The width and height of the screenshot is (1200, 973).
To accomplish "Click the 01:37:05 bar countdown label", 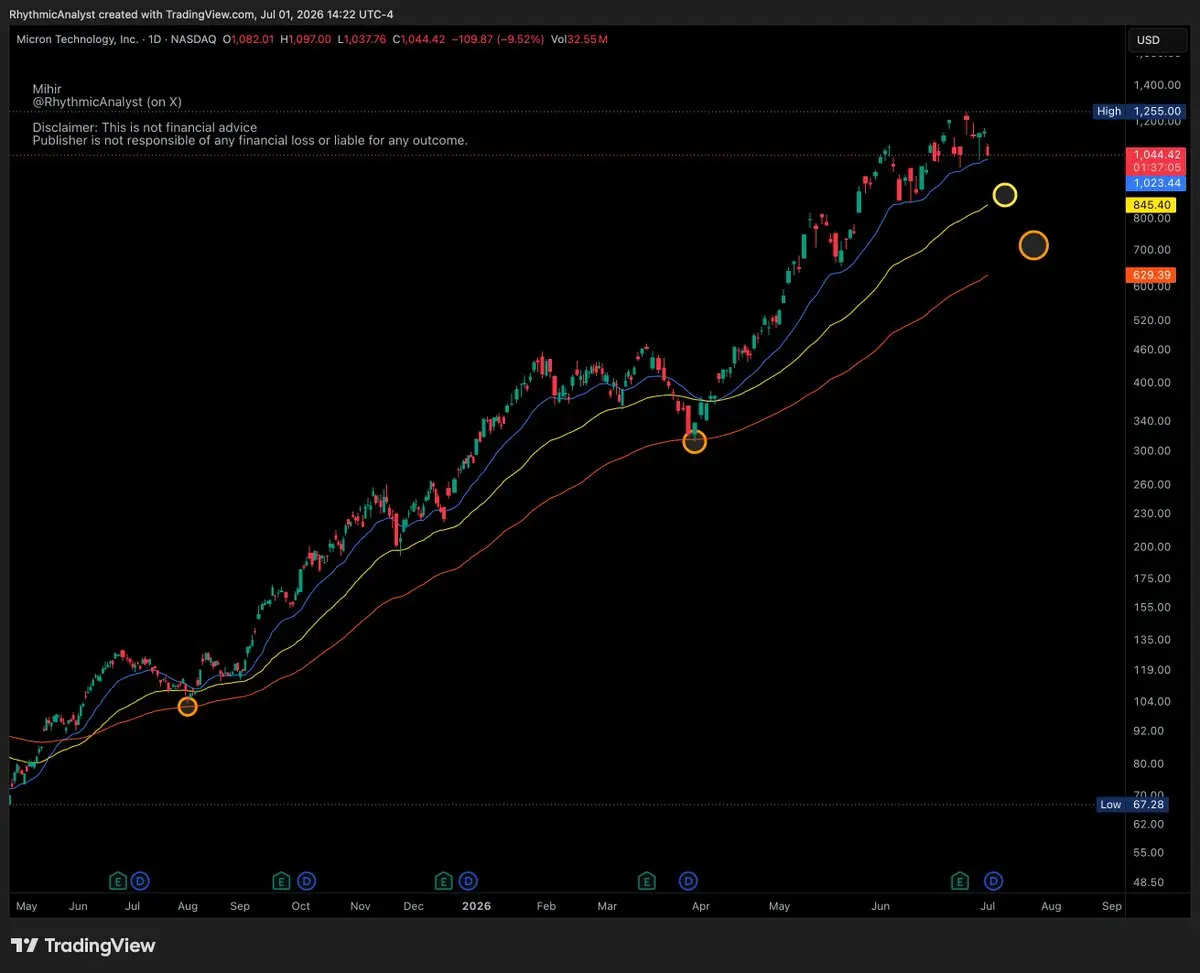I will point(1155,168).
